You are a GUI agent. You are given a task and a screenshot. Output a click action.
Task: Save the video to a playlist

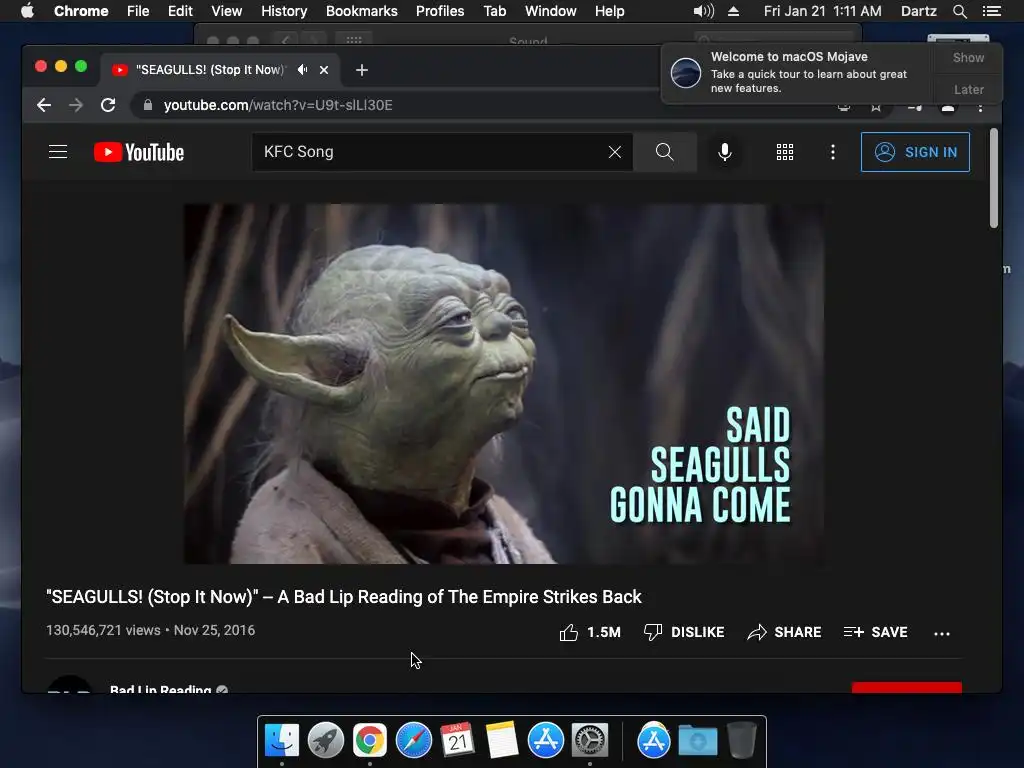pyautogui.click(x=875, y=632)
